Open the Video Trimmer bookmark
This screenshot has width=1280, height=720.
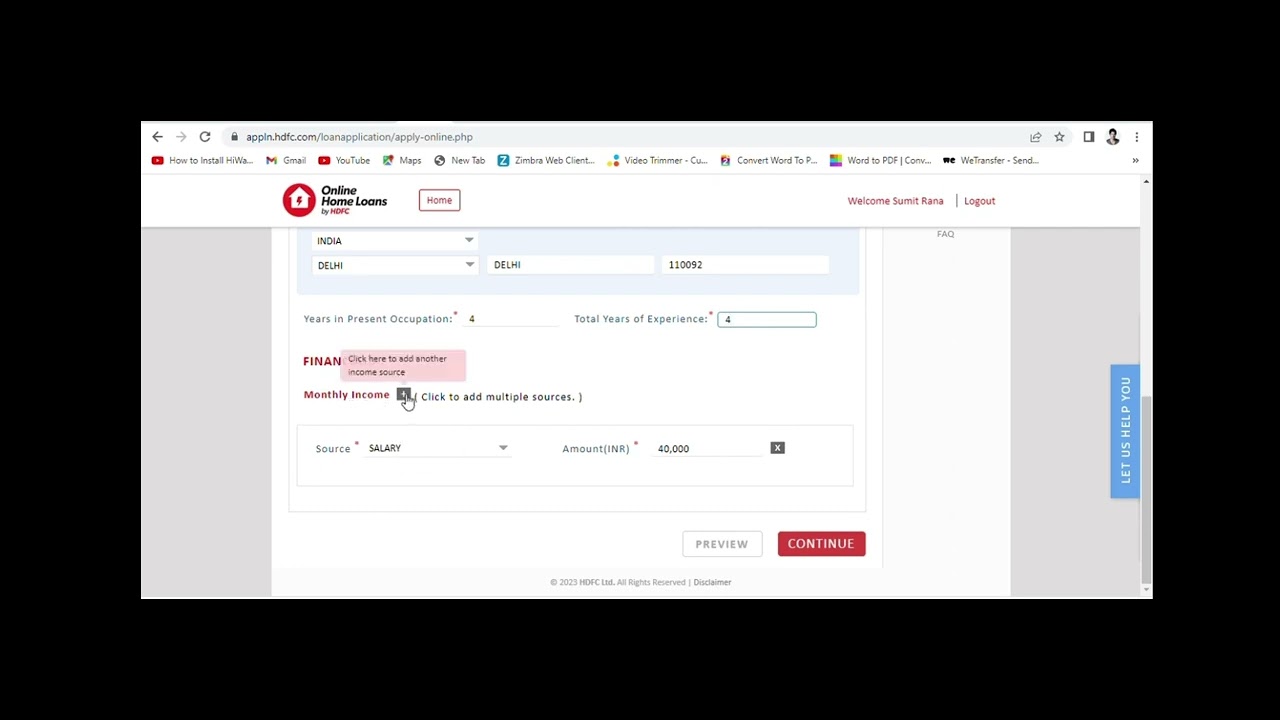tap(658, 160)
